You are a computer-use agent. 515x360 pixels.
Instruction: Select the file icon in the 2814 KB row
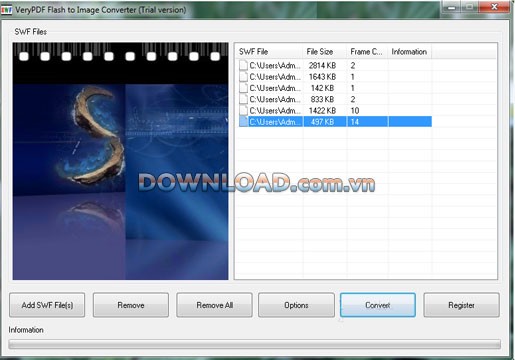coord(243,65)
